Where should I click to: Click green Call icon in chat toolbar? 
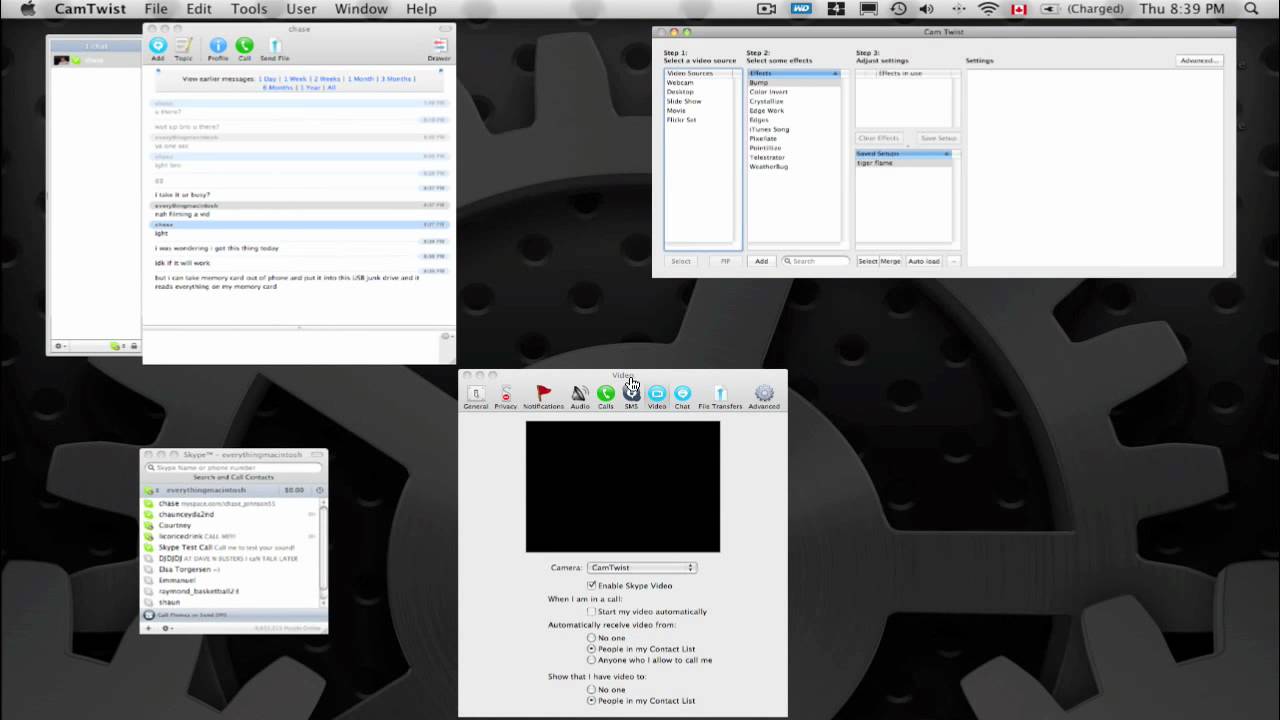pos(244,49)
